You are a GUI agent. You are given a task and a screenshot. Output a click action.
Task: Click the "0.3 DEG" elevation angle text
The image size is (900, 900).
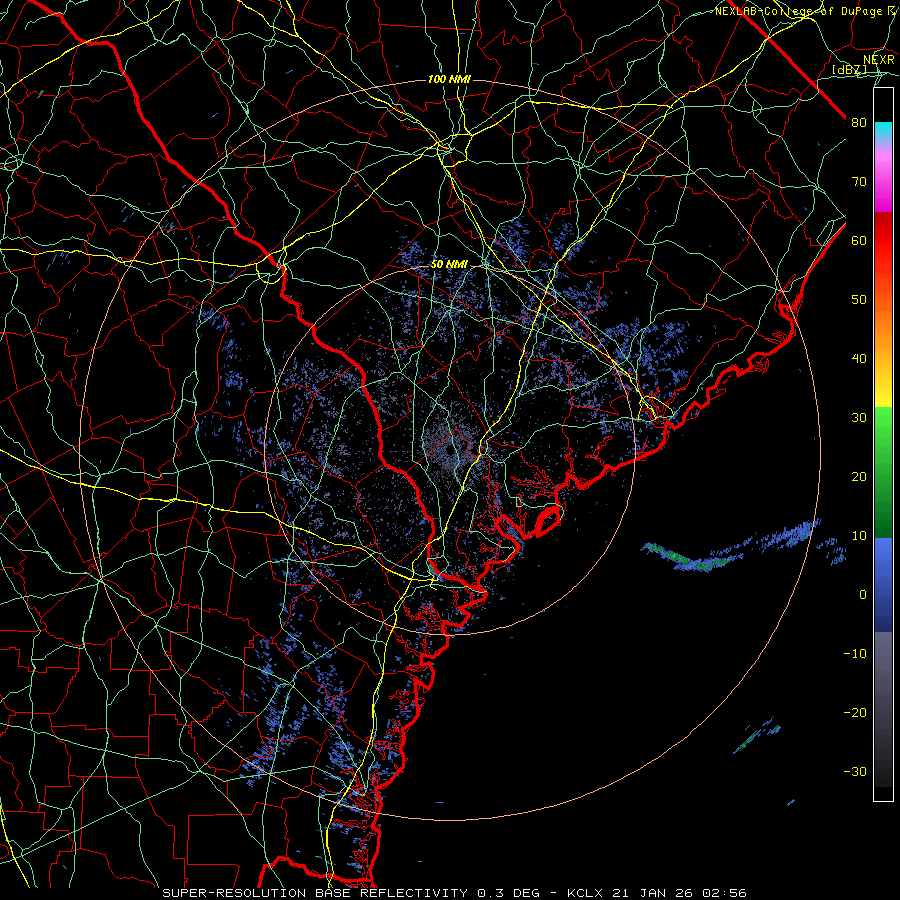point(509,893)
